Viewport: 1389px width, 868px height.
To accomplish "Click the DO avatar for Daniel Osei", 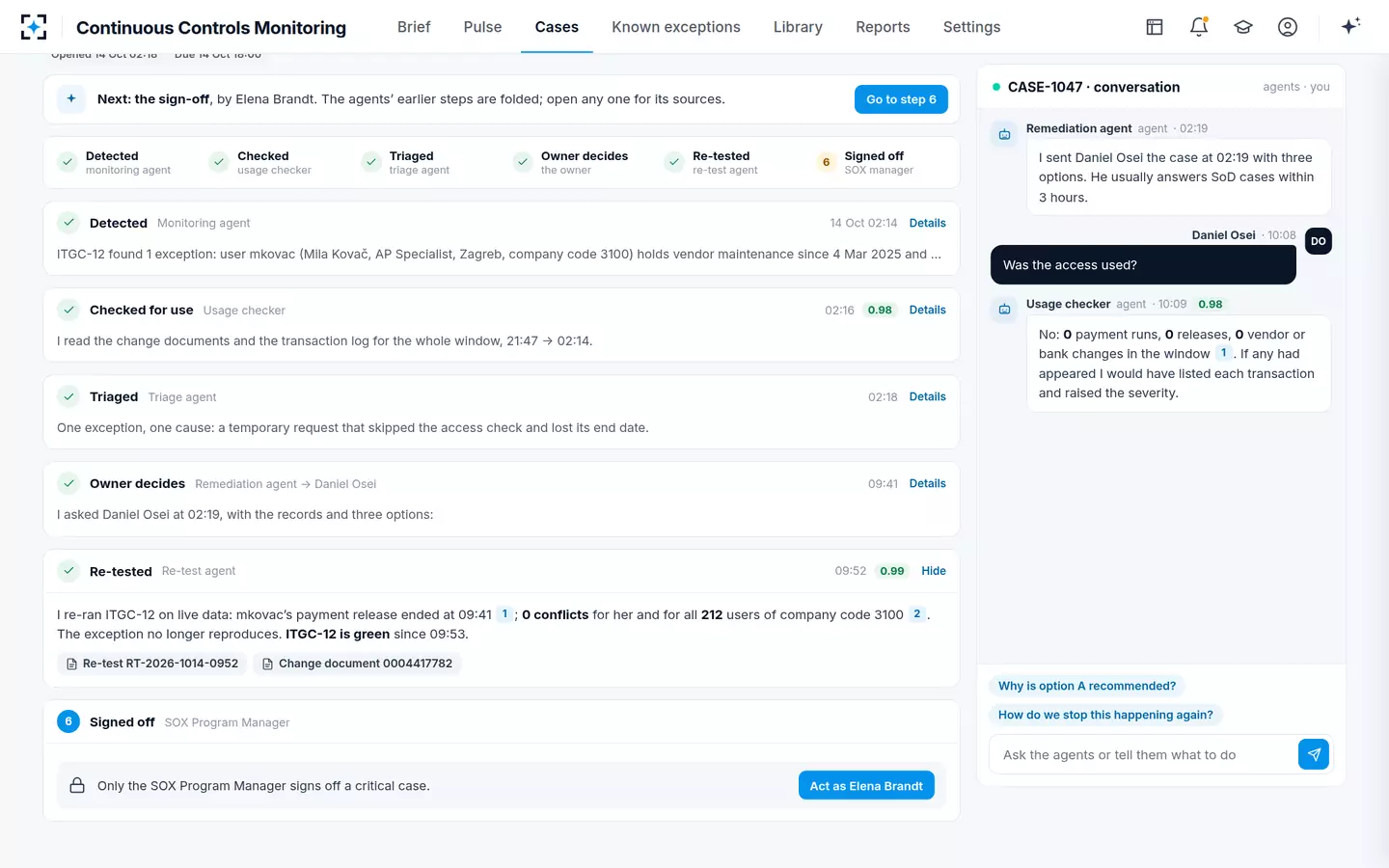I will [x=1318, y=241].
